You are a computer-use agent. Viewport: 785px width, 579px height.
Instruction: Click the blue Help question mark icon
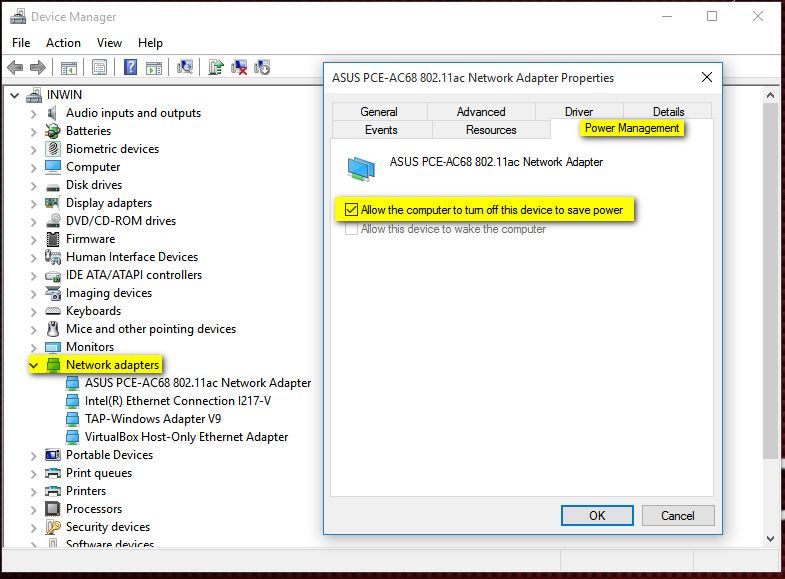pos(130,67)
